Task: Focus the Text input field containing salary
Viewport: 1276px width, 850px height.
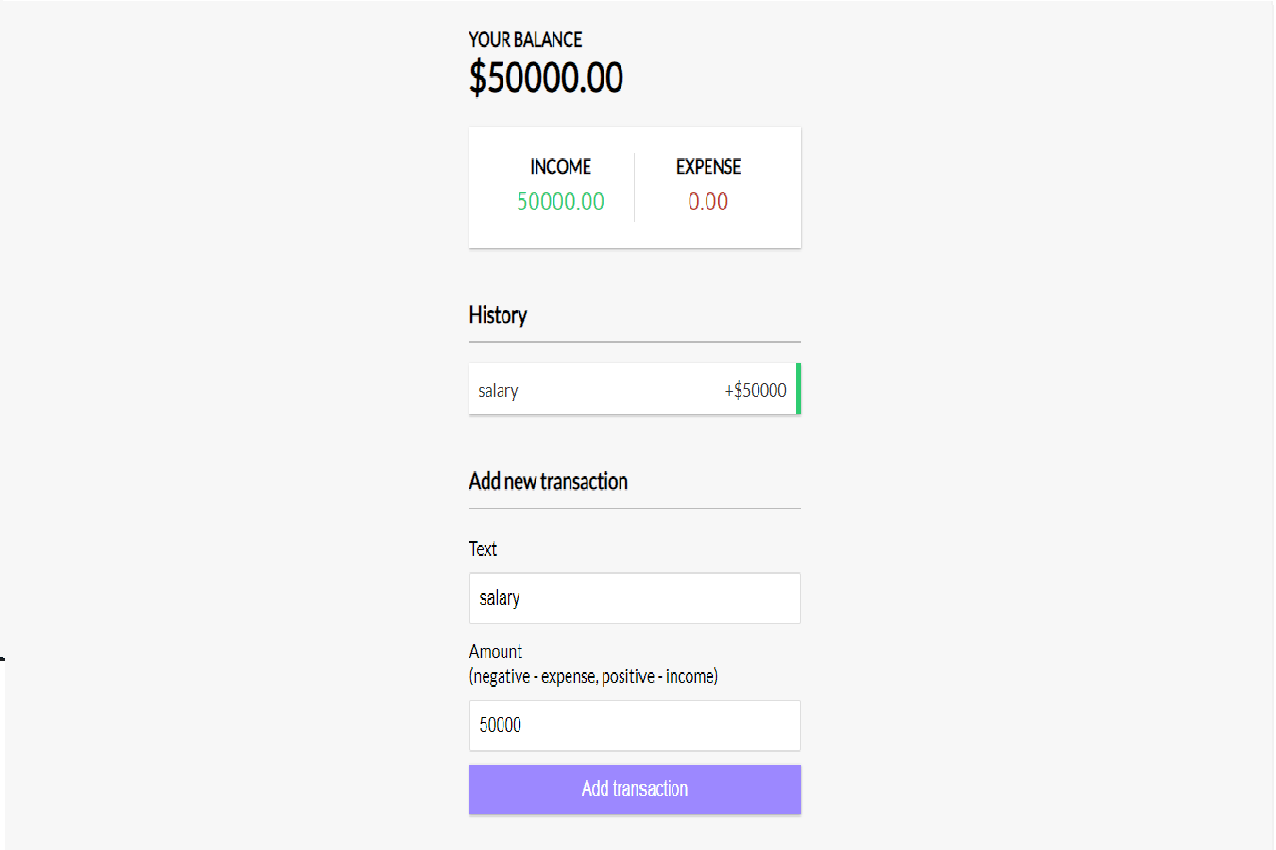Action: pyautogui.click(x=634, y=598)
